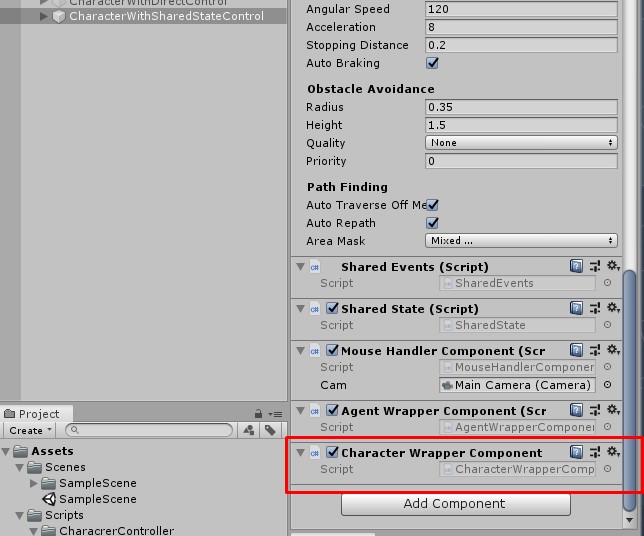
Task: Click Search by Type in Project panel
Action: click(248, 430)
